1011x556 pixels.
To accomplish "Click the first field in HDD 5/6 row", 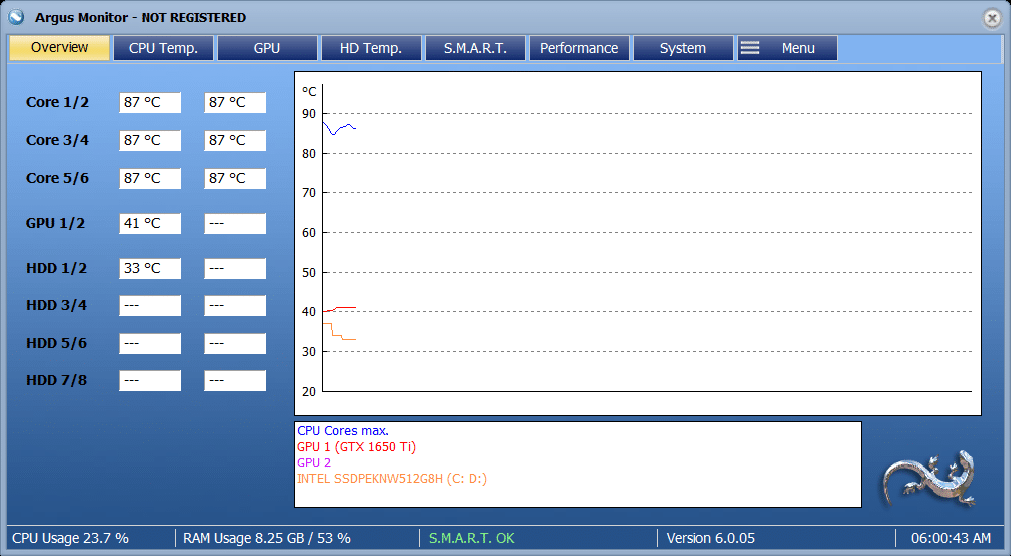I will (150, 344).
